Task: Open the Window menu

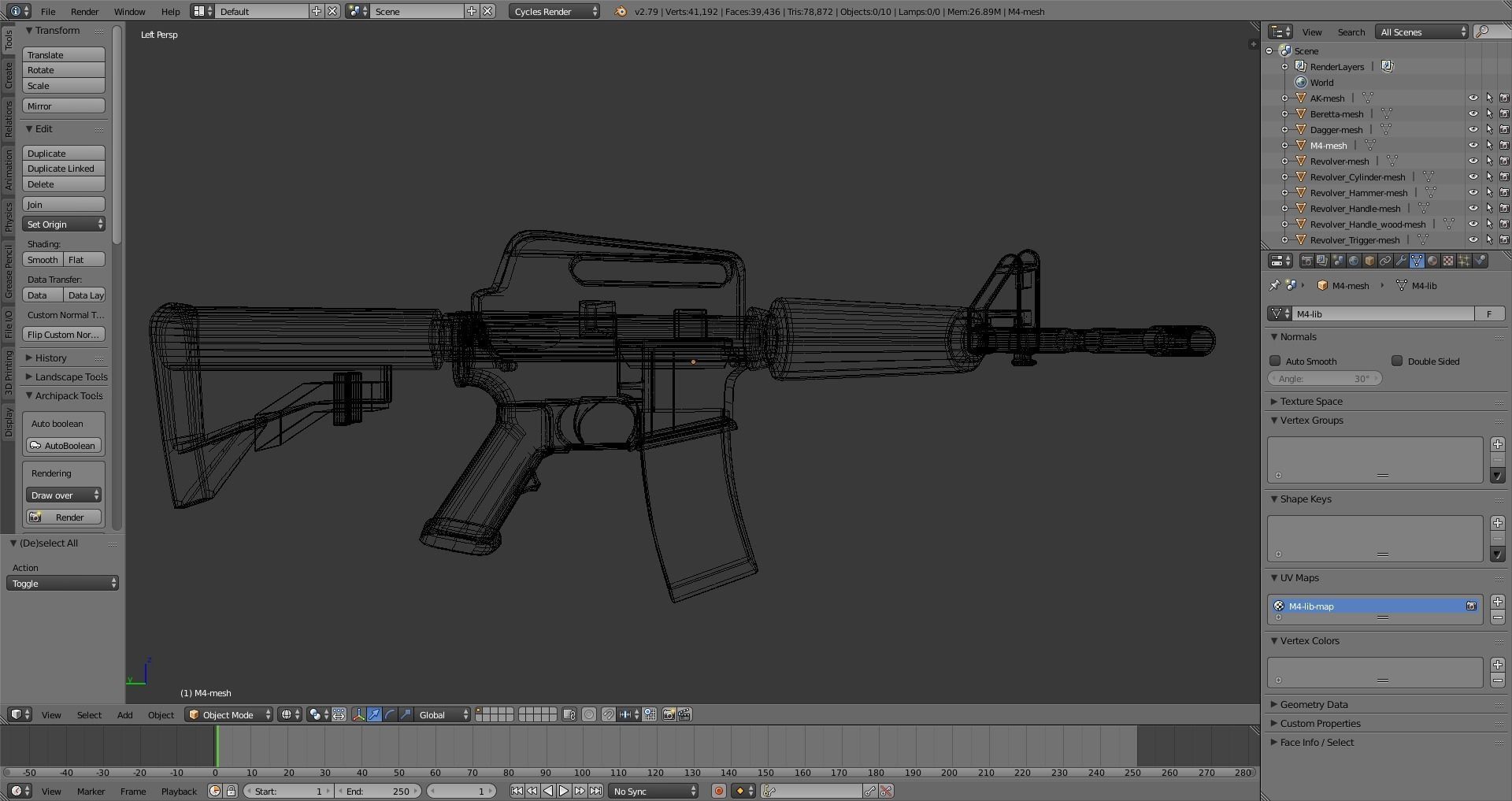Action: (129, 11)
